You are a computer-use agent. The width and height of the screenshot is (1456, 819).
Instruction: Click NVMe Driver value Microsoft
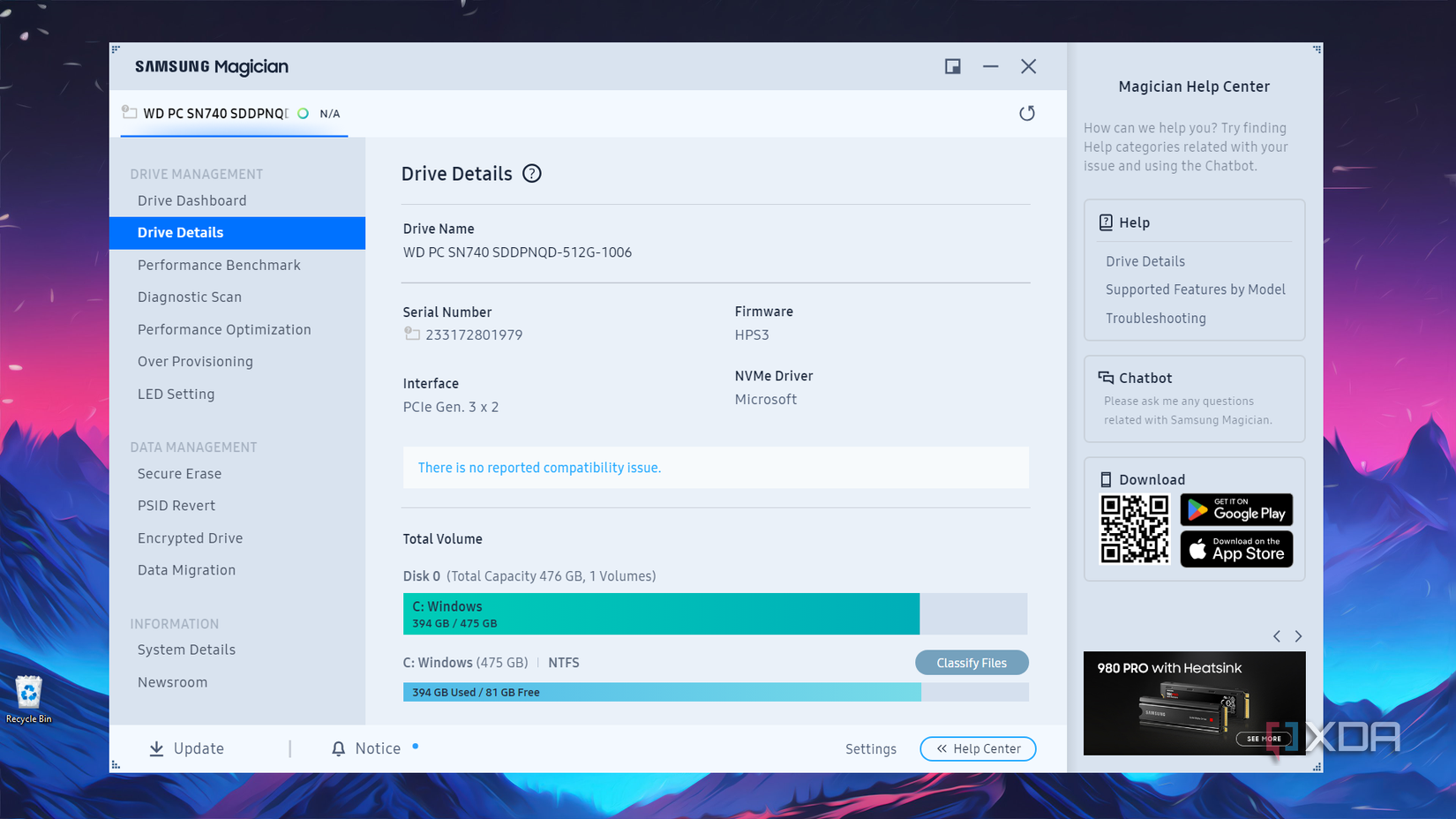(766, 400)
